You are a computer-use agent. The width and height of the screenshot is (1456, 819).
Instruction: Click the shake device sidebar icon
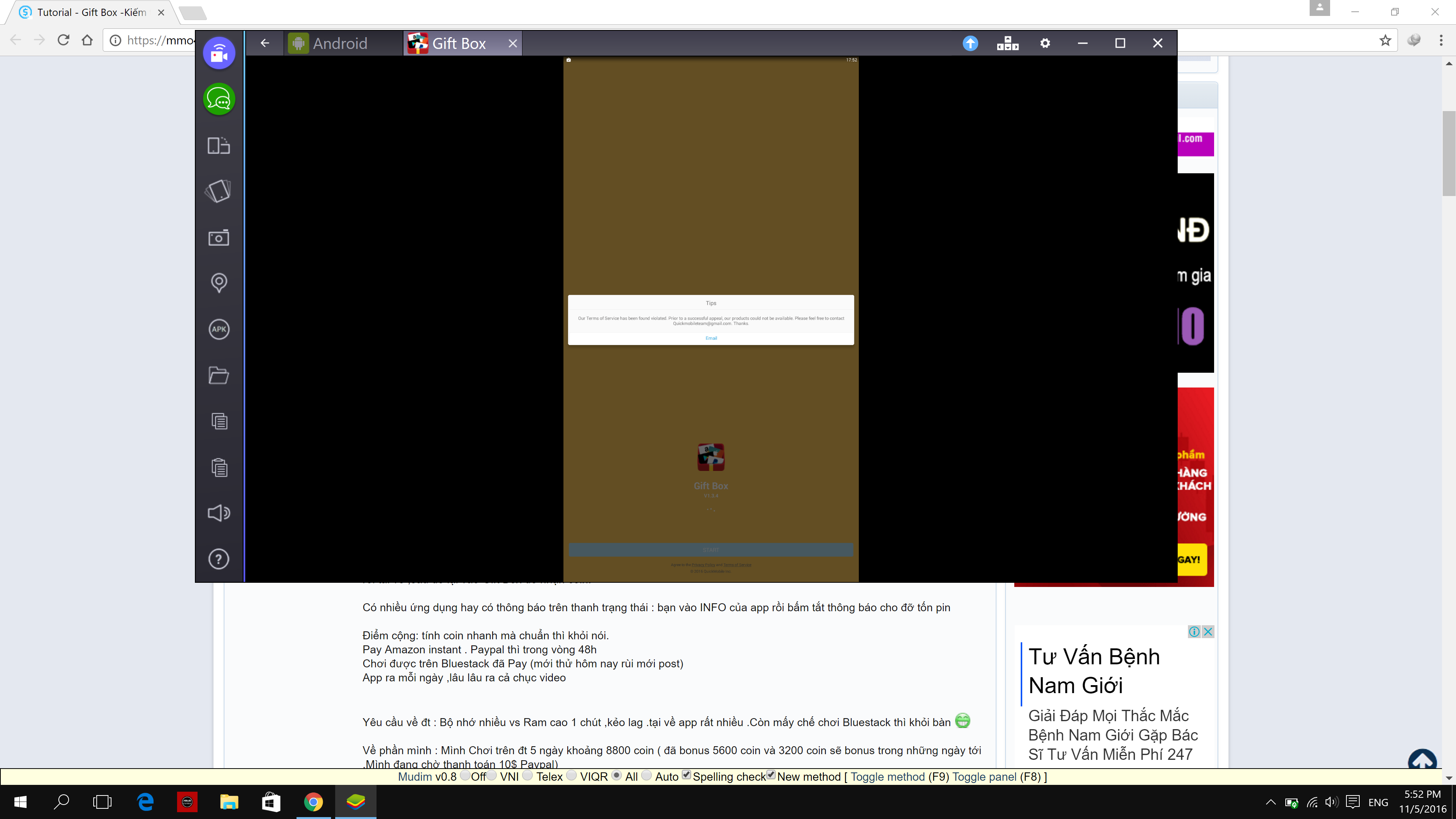point(219,191)
